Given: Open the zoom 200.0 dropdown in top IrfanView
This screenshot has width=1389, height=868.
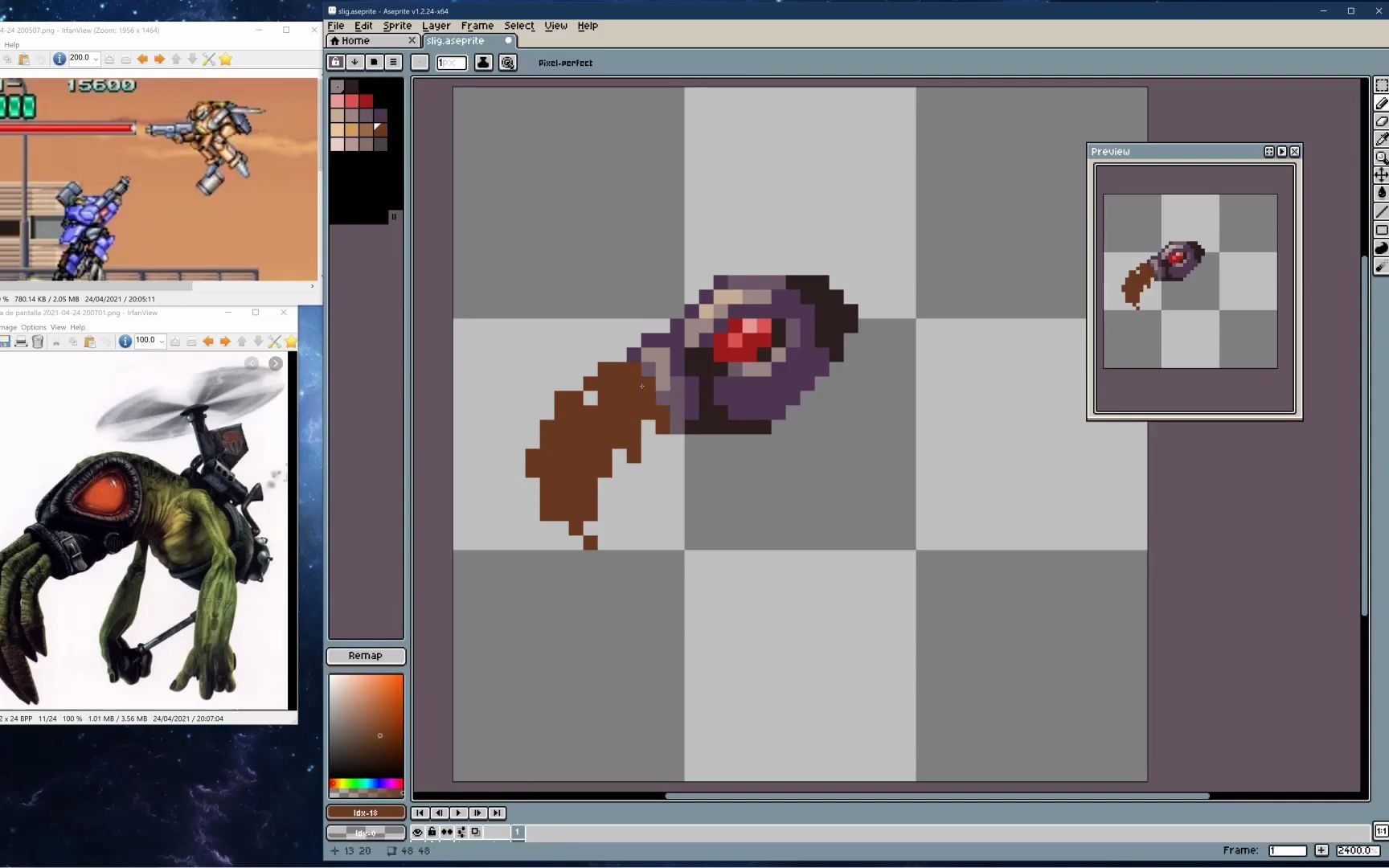Looking at the screenshot, I should click(x=96, y=59).
